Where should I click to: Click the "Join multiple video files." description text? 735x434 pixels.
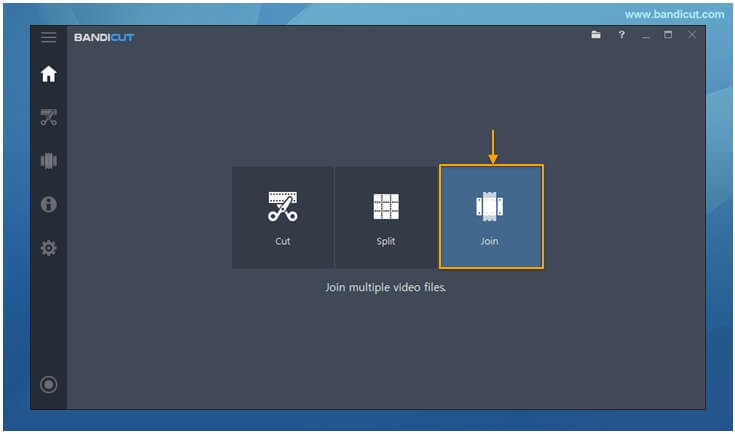click(386, 287)
